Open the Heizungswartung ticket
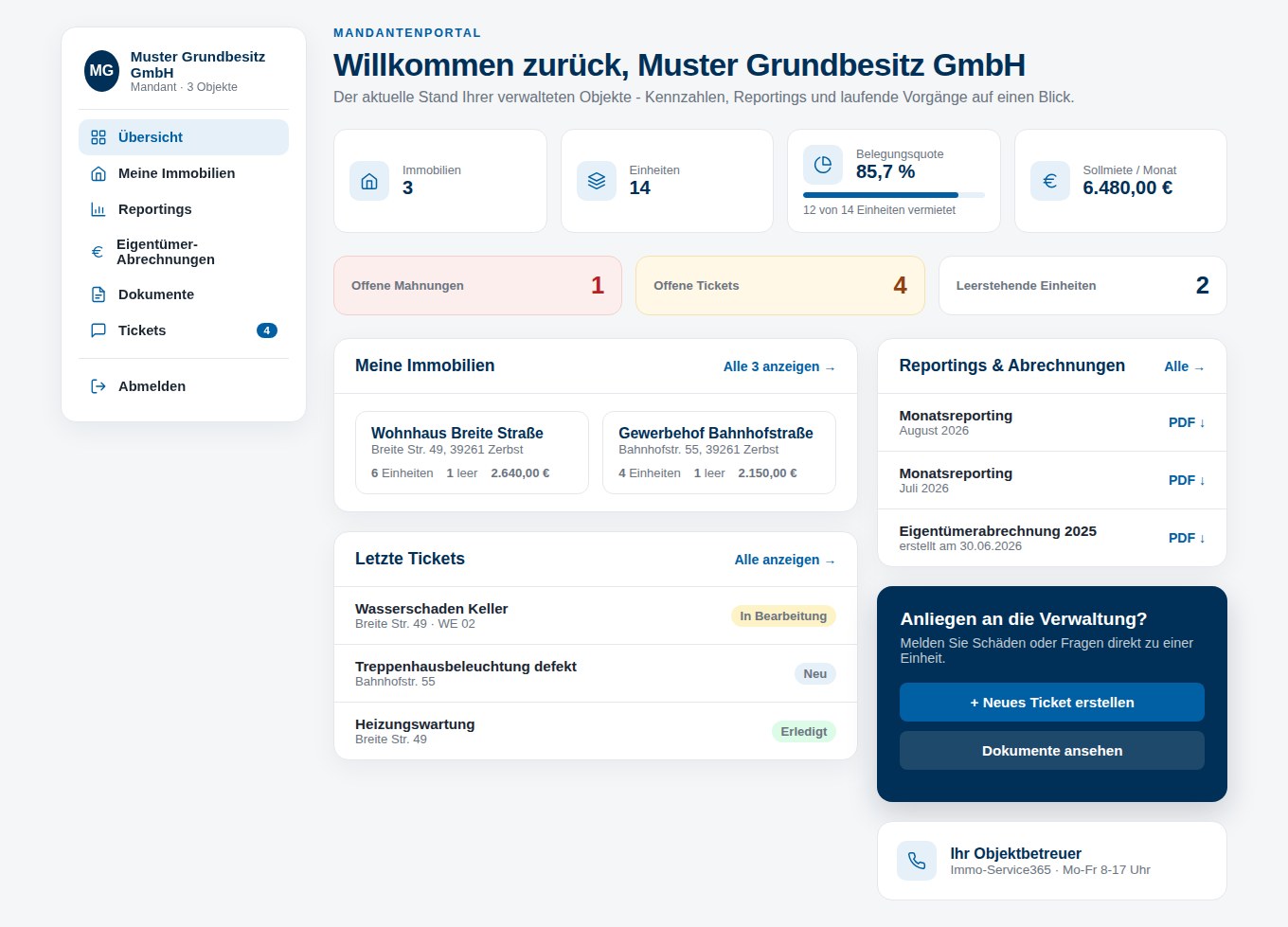Image resolution: width=1288 pixels, height=927 pixels. [596, 731]
